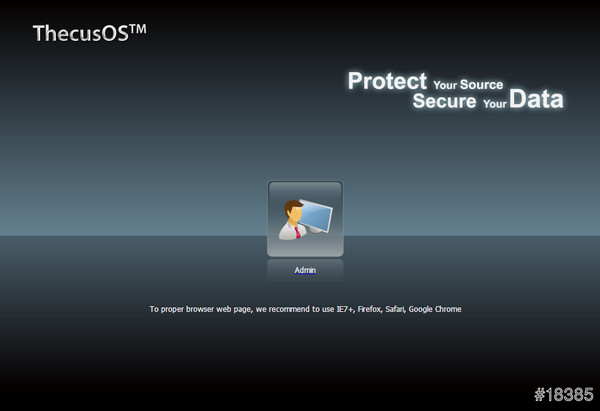Open the Admin user login icon
600x411 pixels.
[305, 219]
